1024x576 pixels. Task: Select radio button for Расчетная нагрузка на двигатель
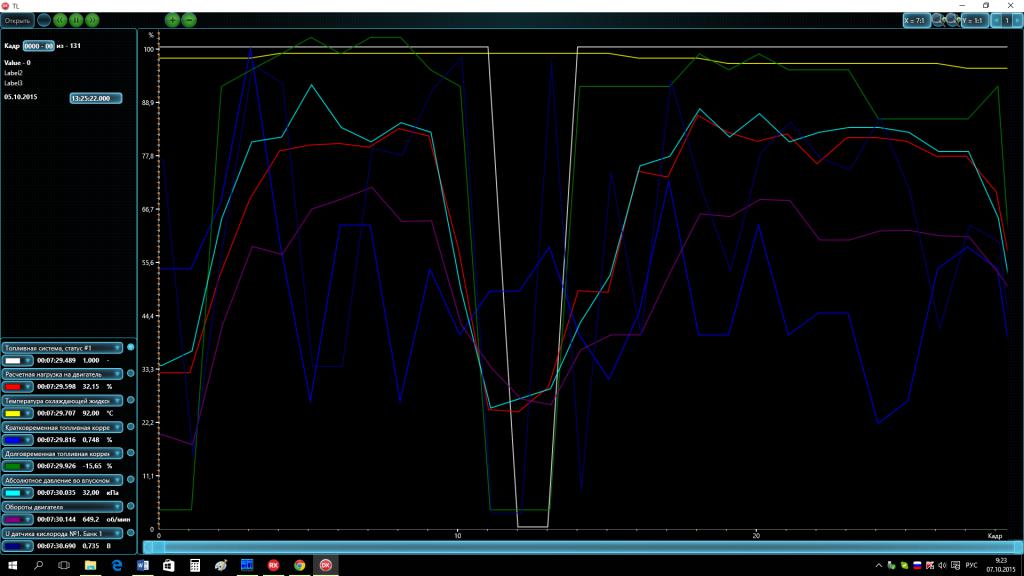tap(130, 373)
